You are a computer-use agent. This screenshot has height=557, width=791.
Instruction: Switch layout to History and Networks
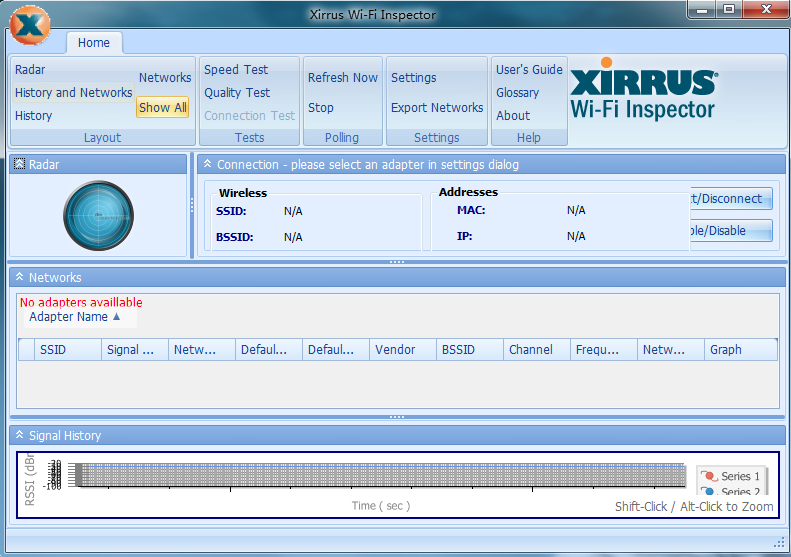click(73, 93)
